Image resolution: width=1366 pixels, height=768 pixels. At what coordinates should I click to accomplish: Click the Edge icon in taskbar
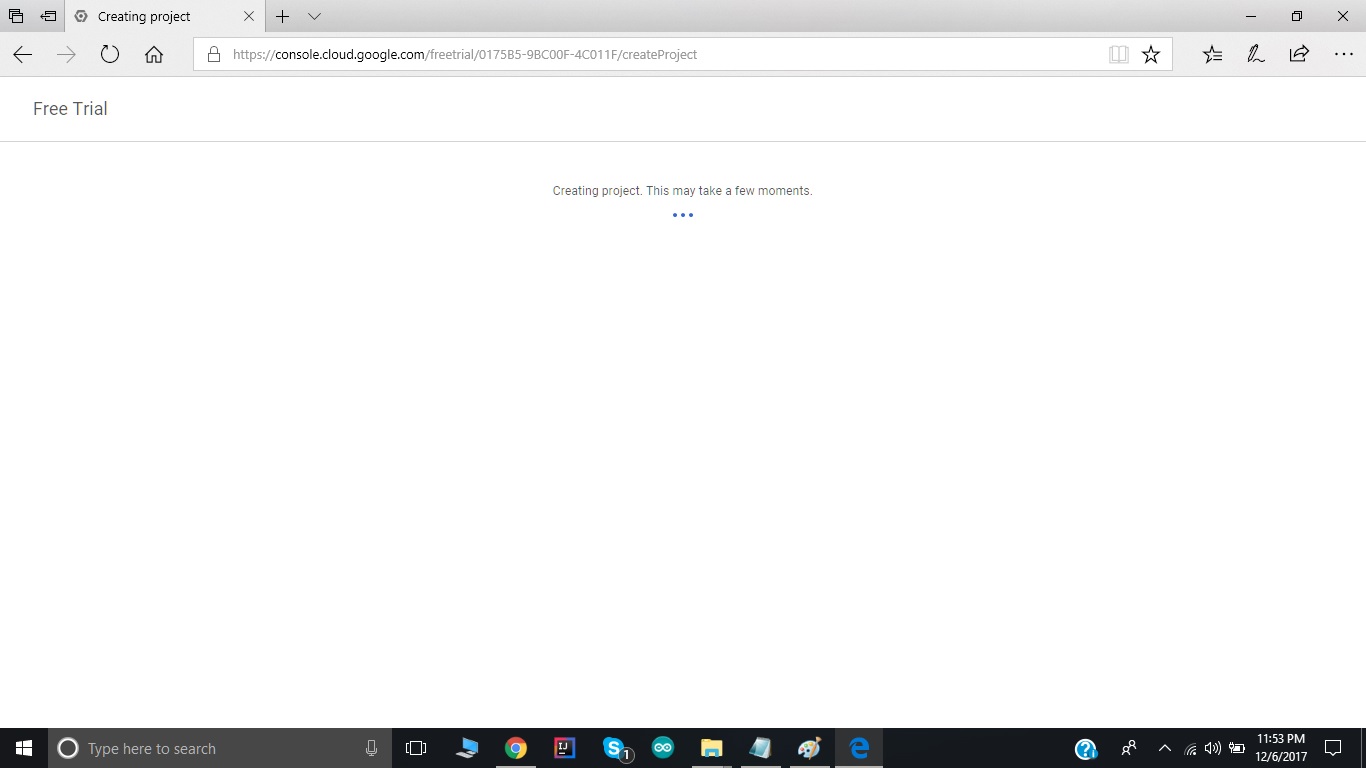[859, 748]
